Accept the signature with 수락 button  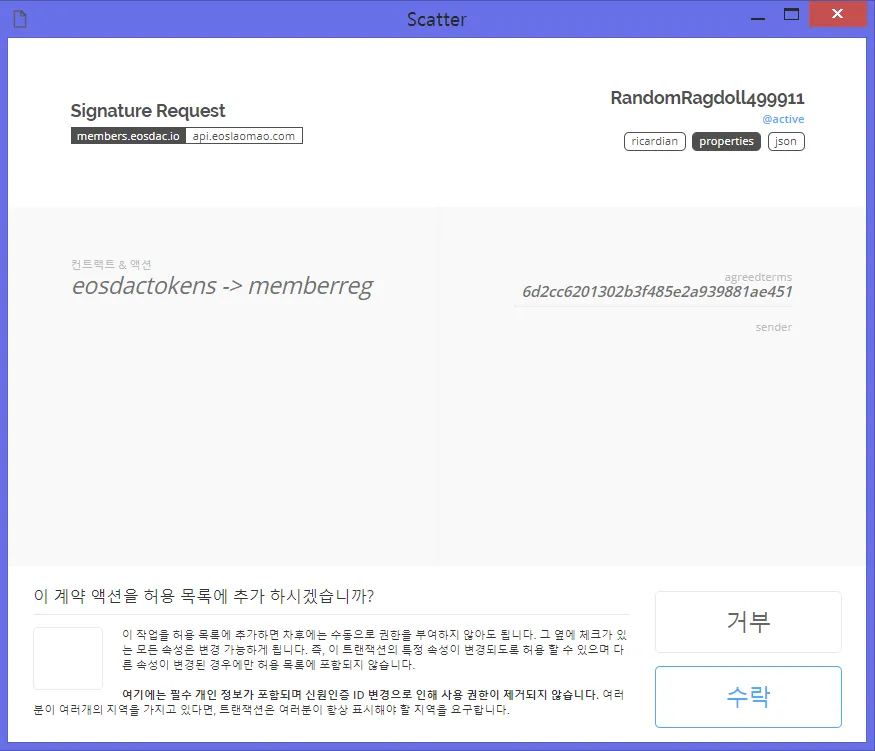tap(748, 696)
